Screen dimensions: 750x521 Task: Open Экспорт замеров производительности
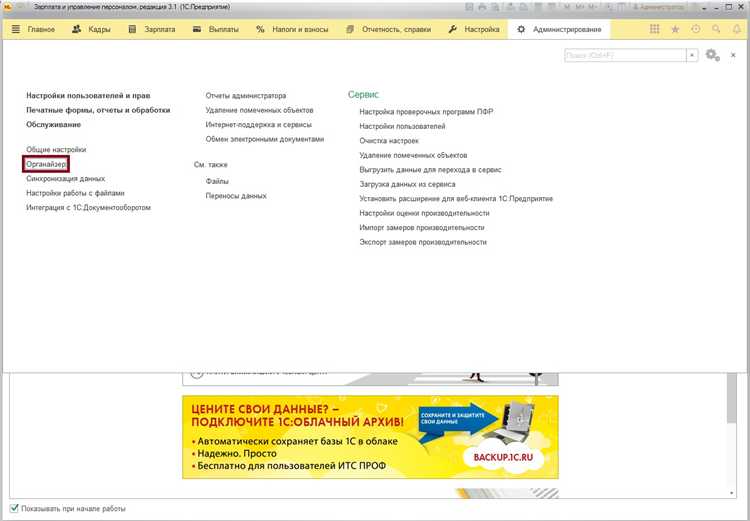[423, 242]
